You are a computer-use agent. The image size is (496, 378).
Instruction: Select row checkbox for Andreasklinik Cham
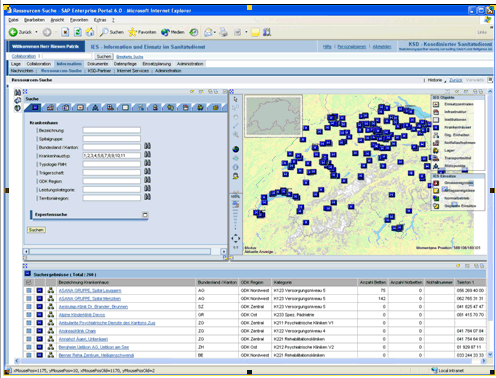[x=29, y=331]
